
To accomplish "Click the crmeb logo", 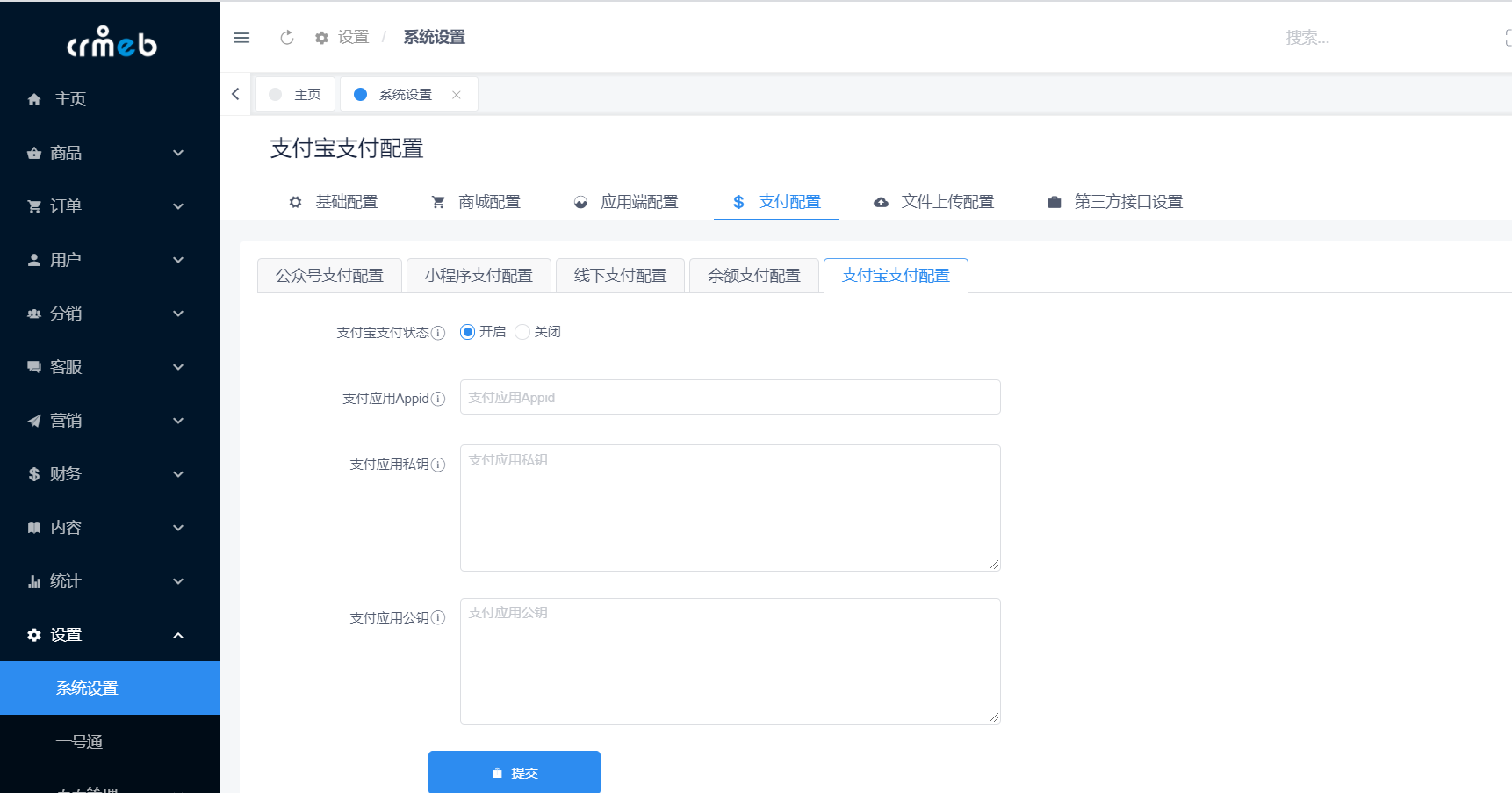I will click(112, 41).
